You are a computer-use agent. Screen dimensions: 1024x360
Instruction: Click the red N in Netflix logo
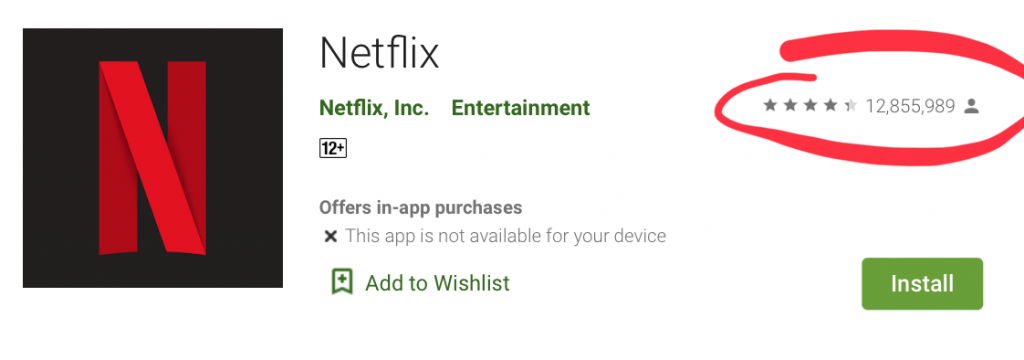tap(152, 157)
